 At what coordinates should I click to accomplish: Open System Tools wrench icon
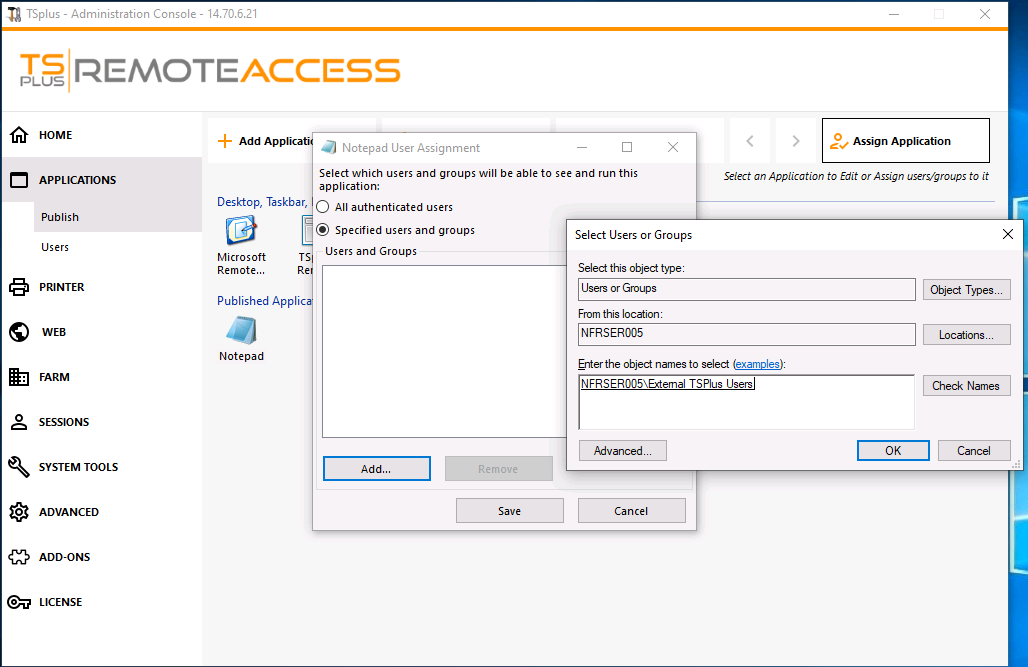tap(18, 467)
